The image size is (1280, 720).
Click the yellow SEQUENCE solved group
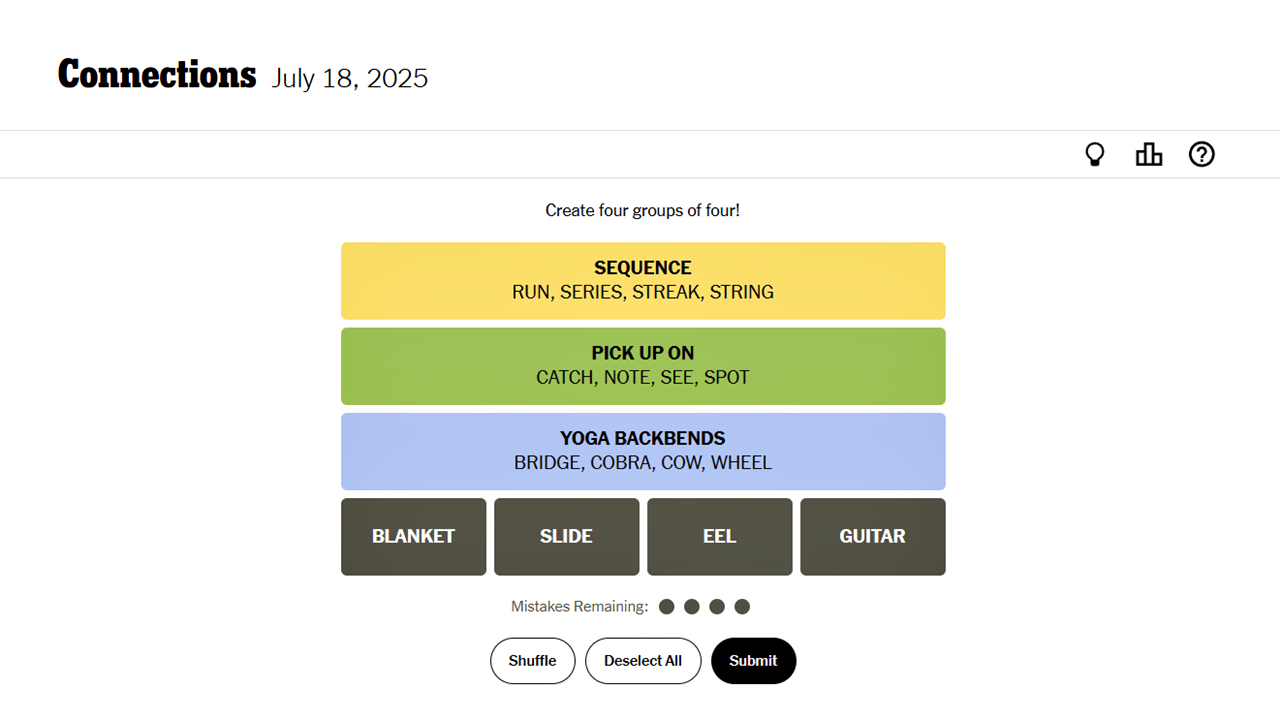pyautogui.click(x=643, y=281)
